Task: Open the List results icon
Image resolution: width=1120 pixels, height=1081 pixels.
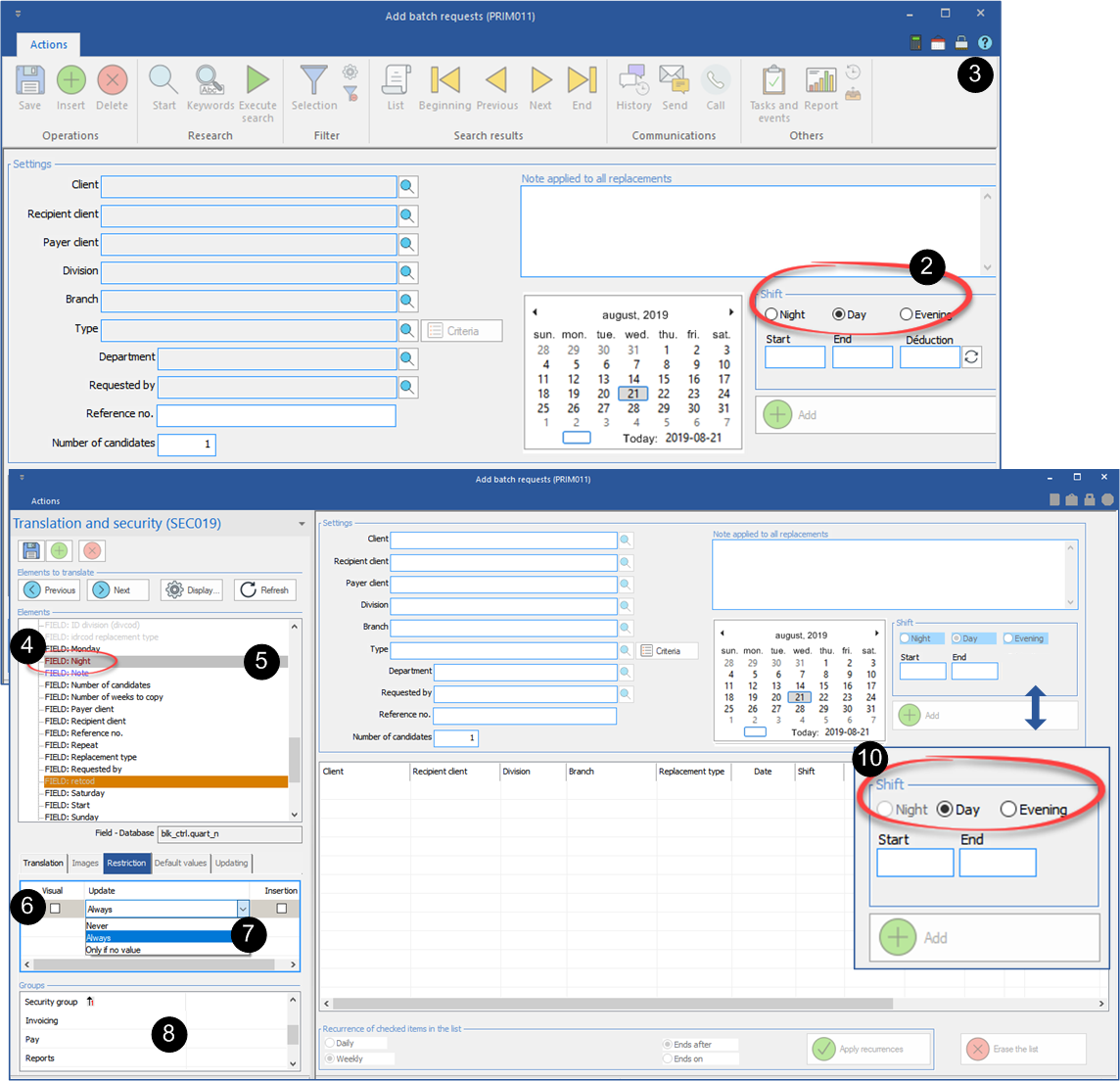Action: click(x=396, y=80)
